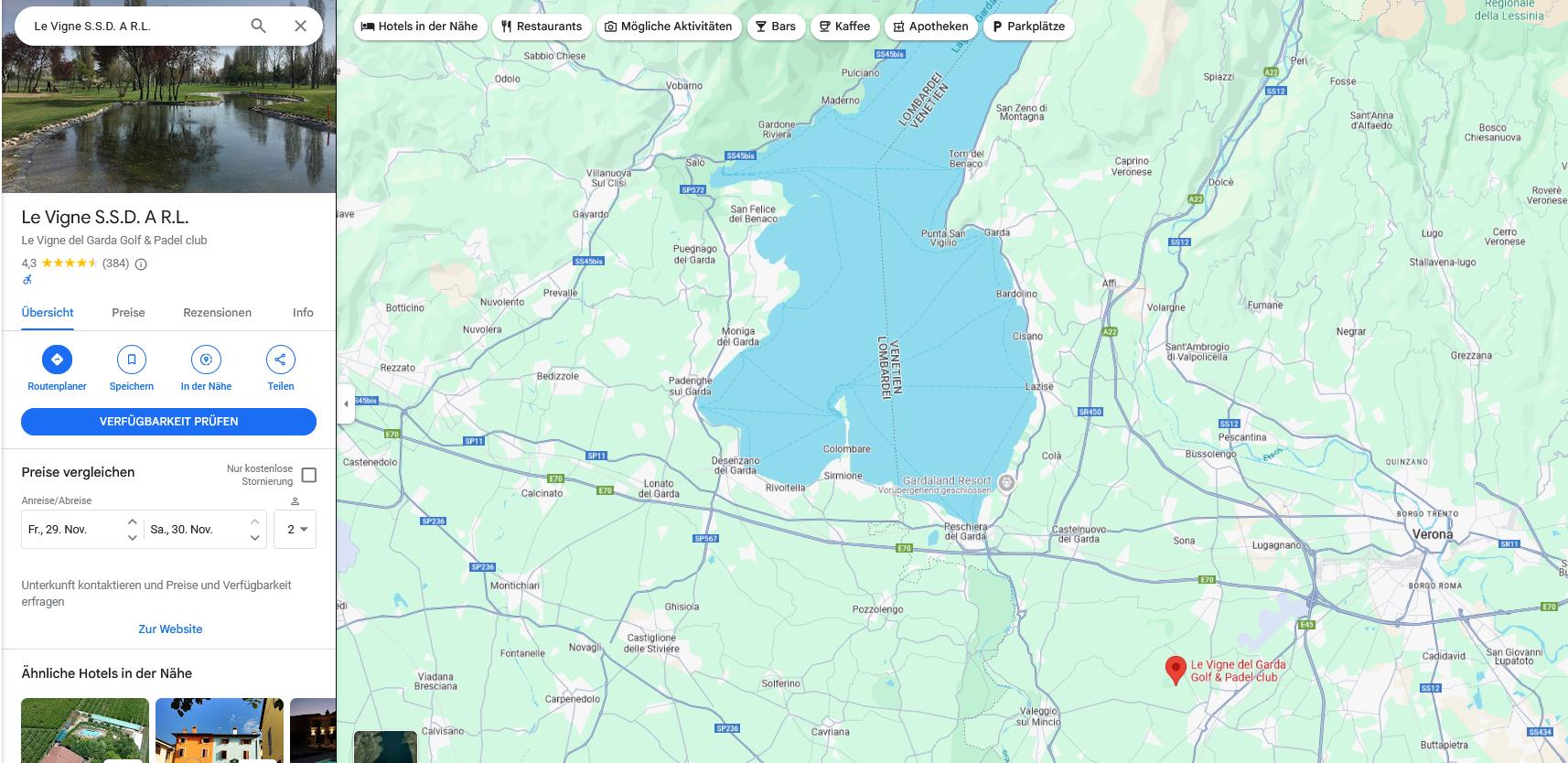This screenshot has width=1568, height=763.
Task: Filter map by Restaurants chip
Action: 542,27
